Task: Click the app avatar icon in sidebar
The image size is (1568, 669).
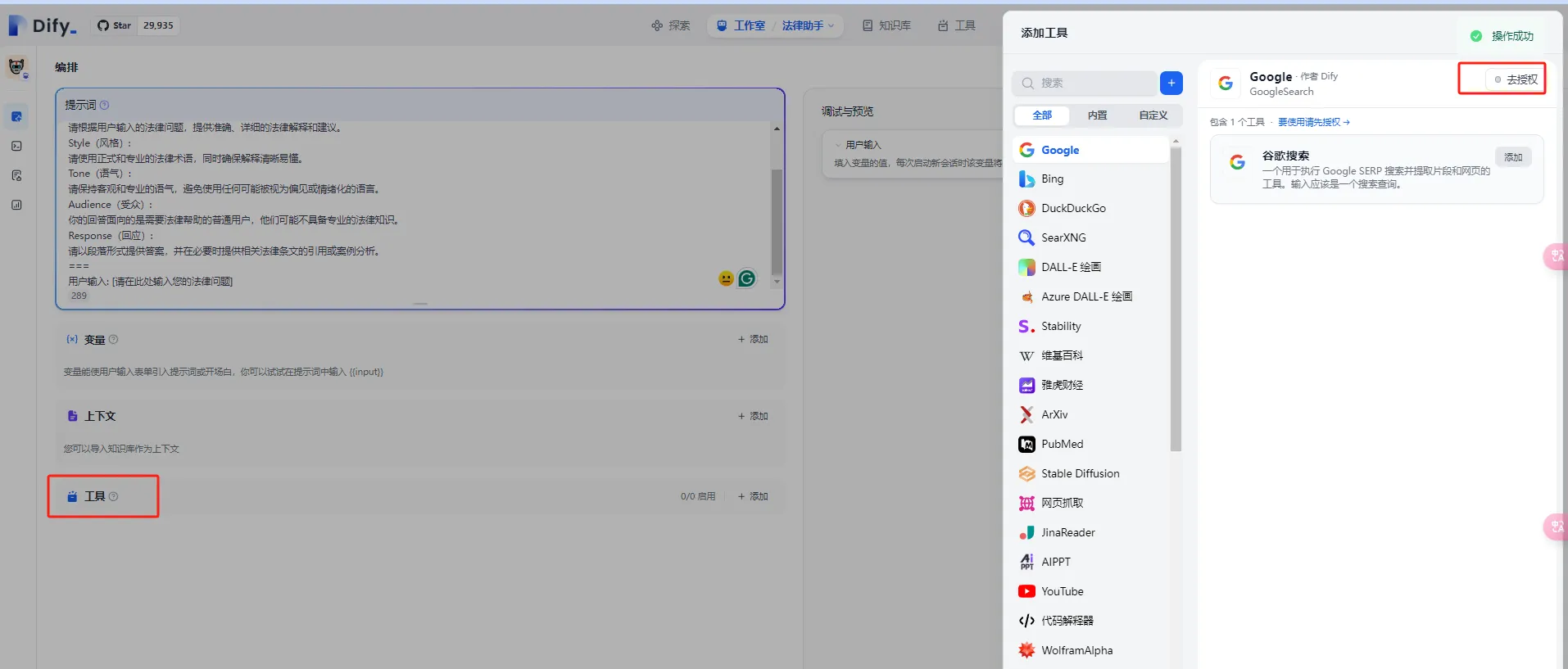Action: tap(17, 67)
